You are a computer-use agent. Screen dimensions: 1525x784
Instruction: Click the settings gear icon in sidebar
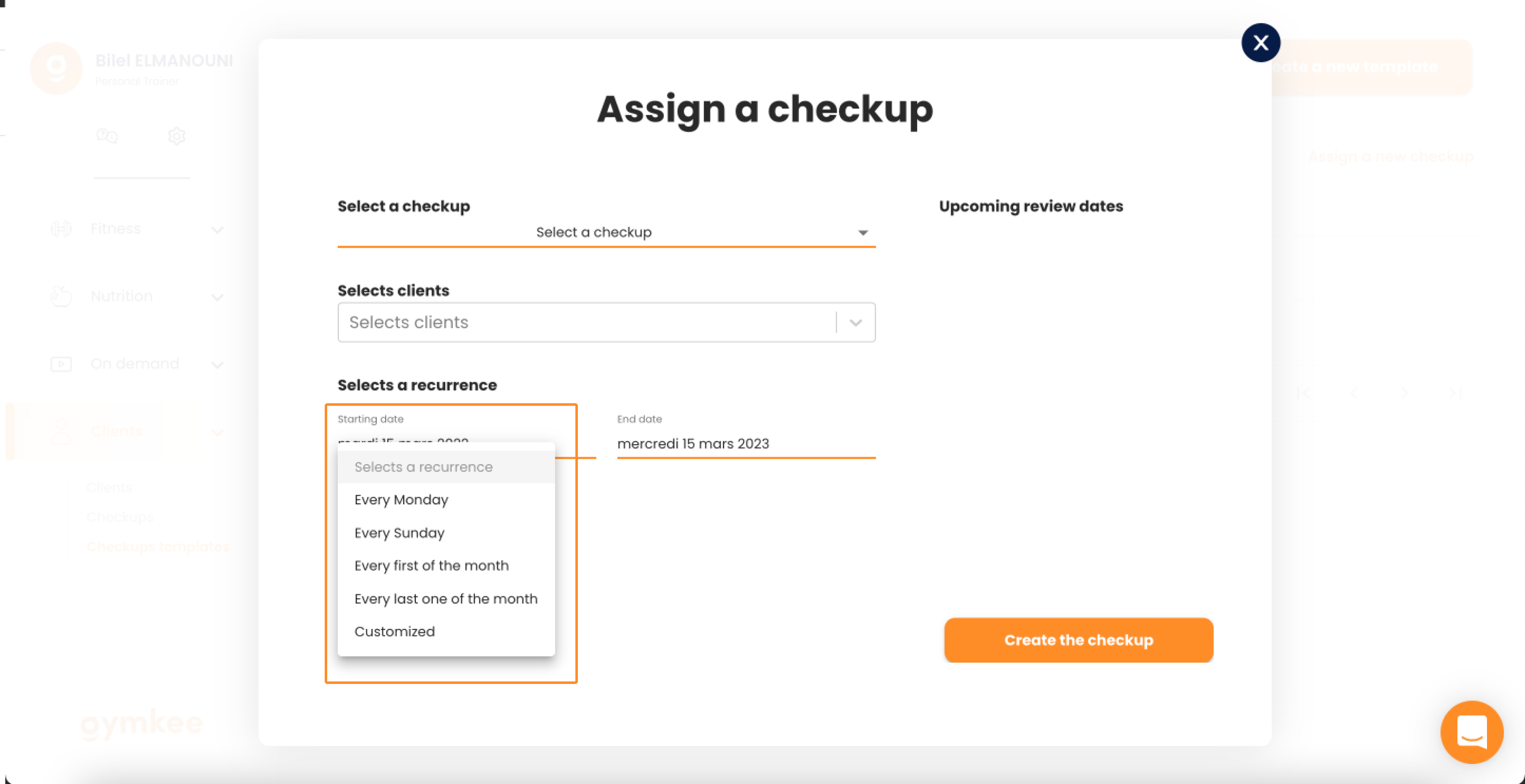[177, 136]
